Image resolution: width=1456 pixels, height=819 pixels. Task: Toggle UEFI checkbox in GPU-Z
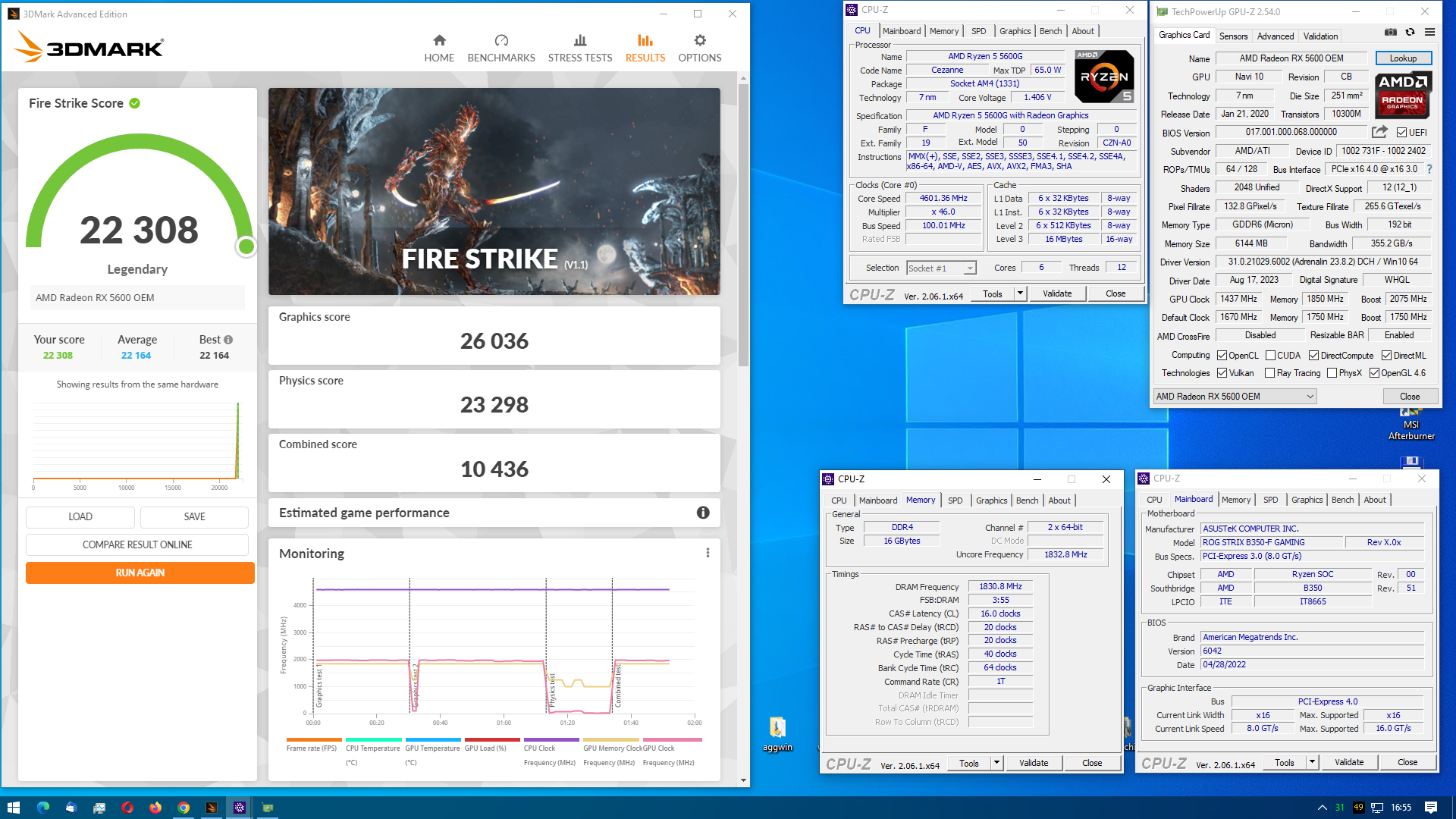tap(1401, 133)
